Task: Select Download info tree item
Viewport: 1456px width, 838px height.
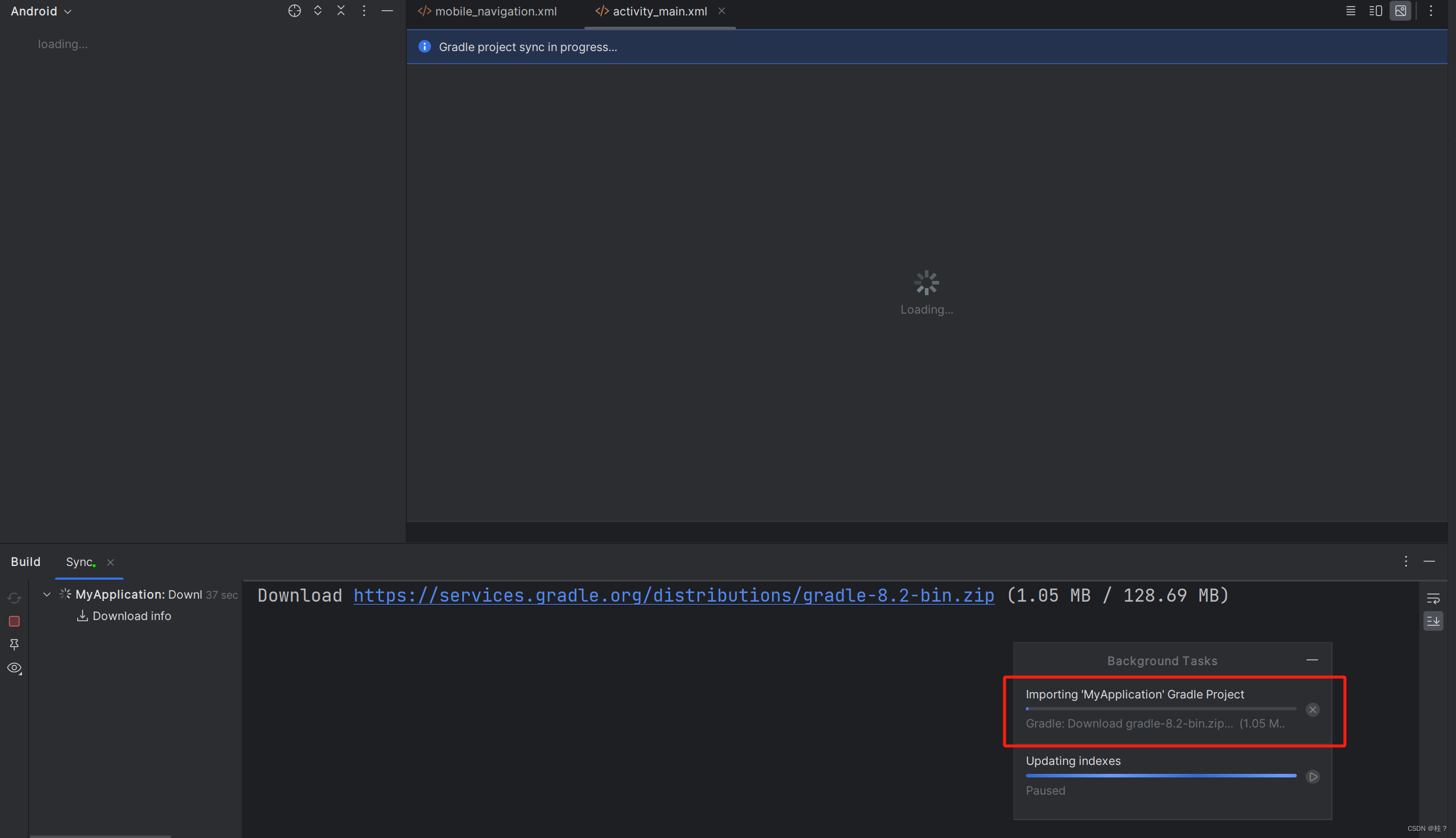Action: pos(124,616)
